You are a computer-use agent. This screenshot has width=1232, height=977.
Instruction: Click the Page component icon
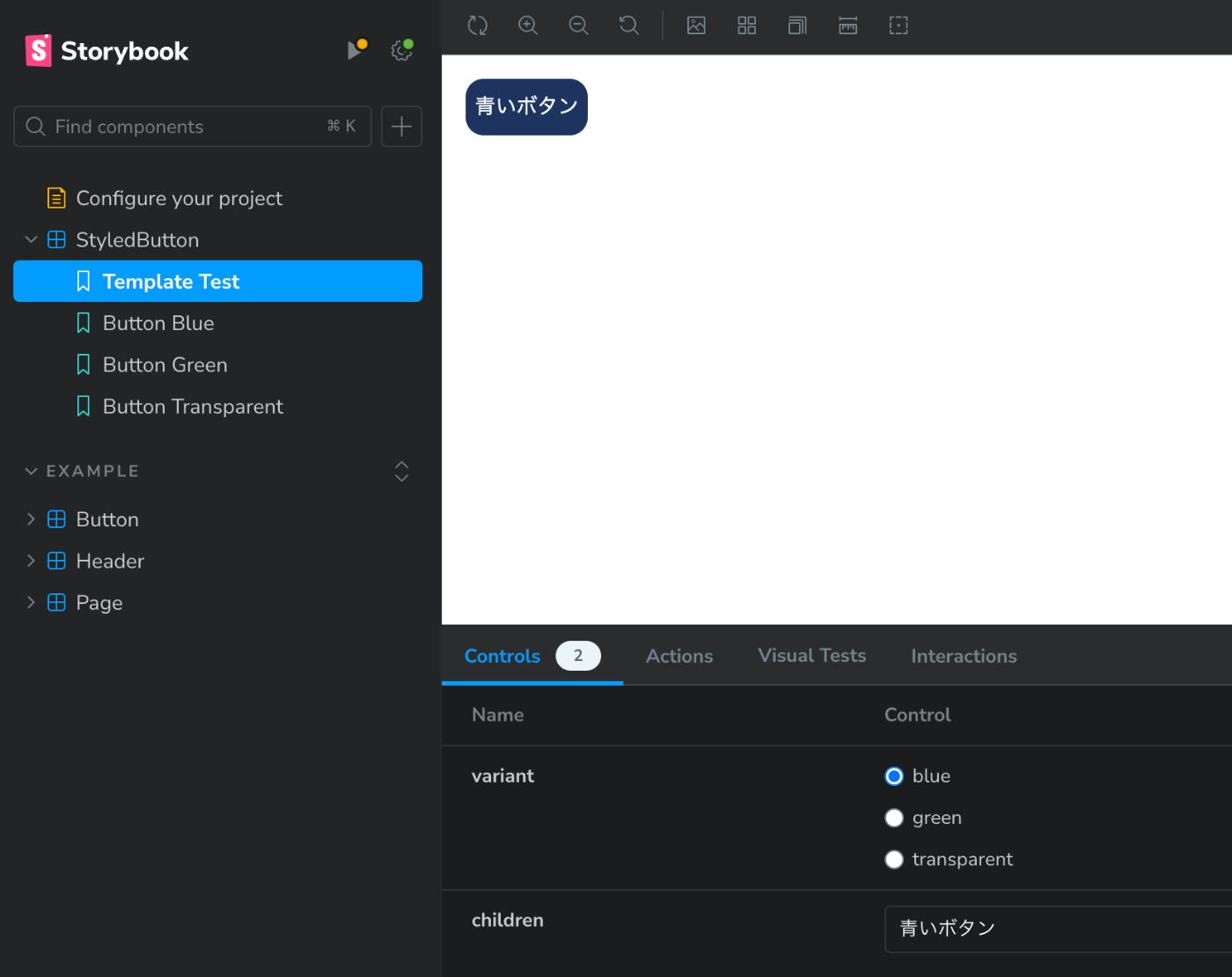56,602
